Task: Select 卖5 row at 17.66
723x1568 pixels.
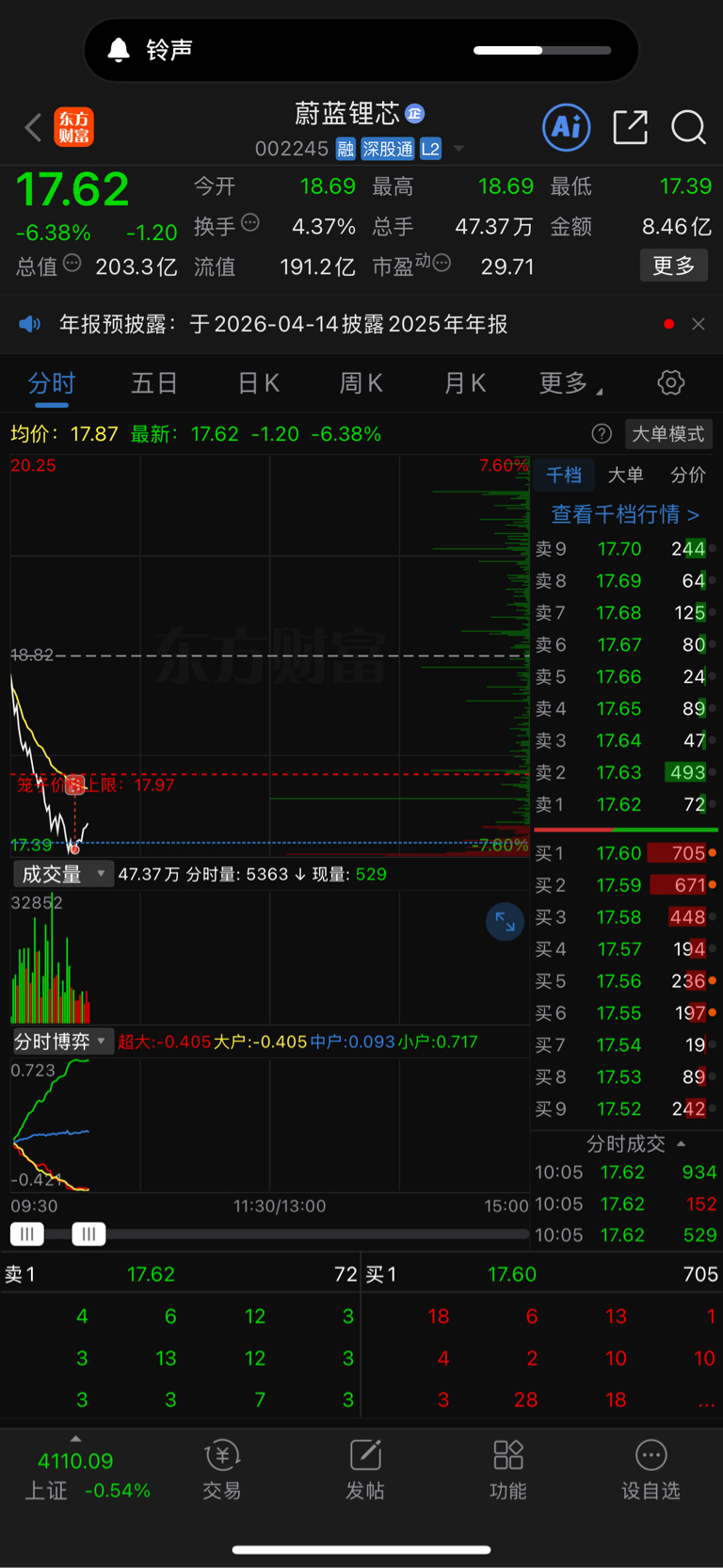Action: click(x=625, y=676)
